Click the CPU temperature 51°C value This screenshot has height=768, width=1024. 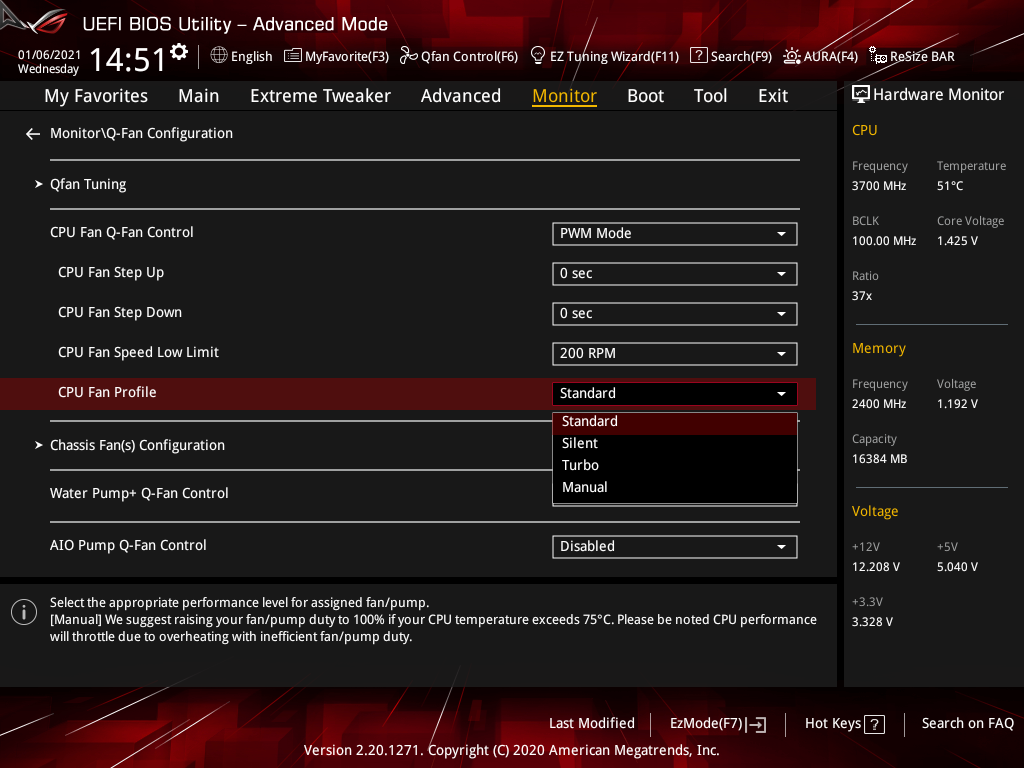click(950, 186)
